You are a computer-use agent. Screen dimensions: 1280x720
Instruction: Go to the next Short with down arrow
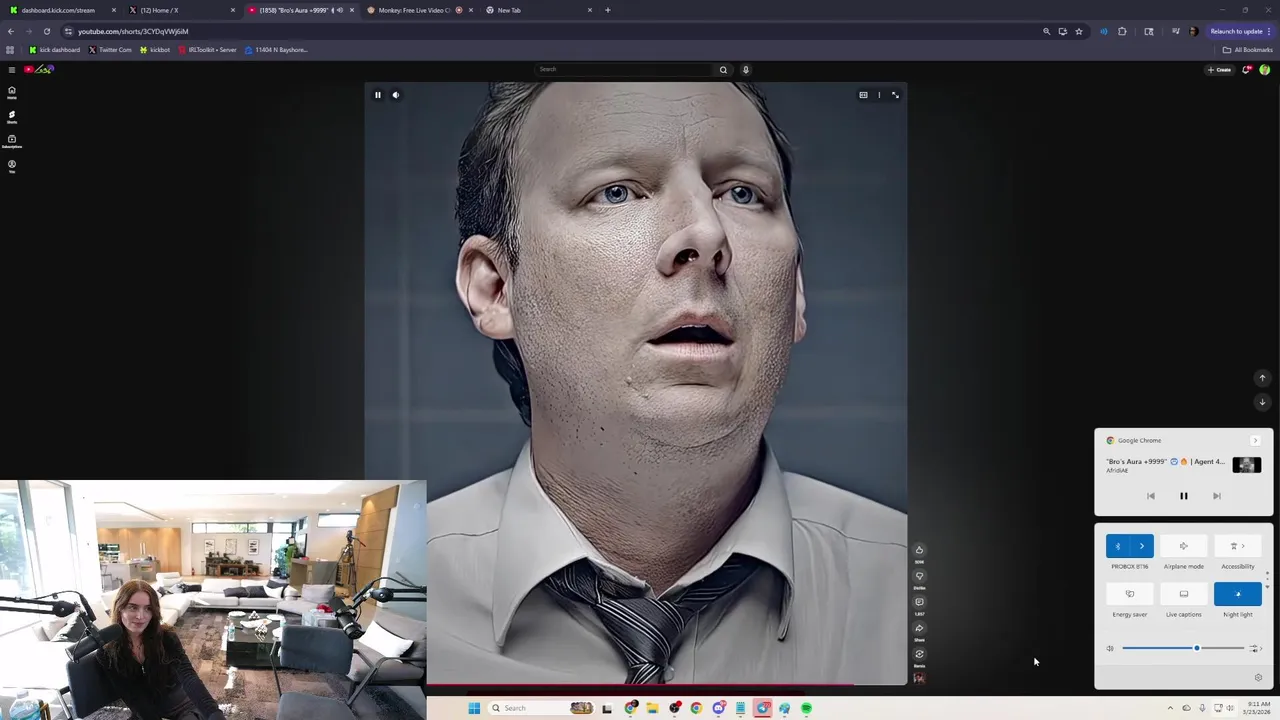point(1262,402)
